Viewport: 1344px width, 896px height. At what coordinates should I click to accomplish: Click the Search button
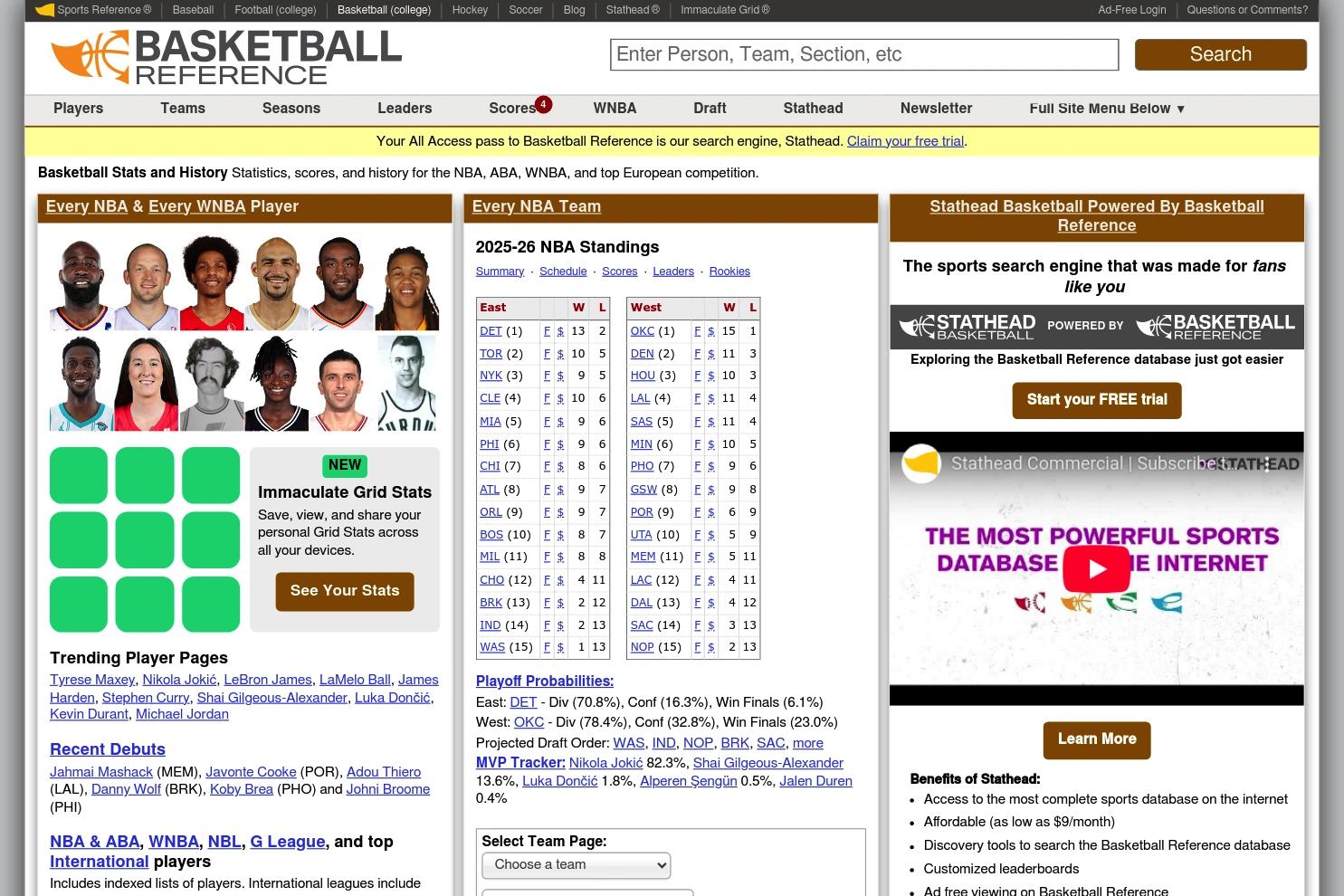[x=1220, y=54]
